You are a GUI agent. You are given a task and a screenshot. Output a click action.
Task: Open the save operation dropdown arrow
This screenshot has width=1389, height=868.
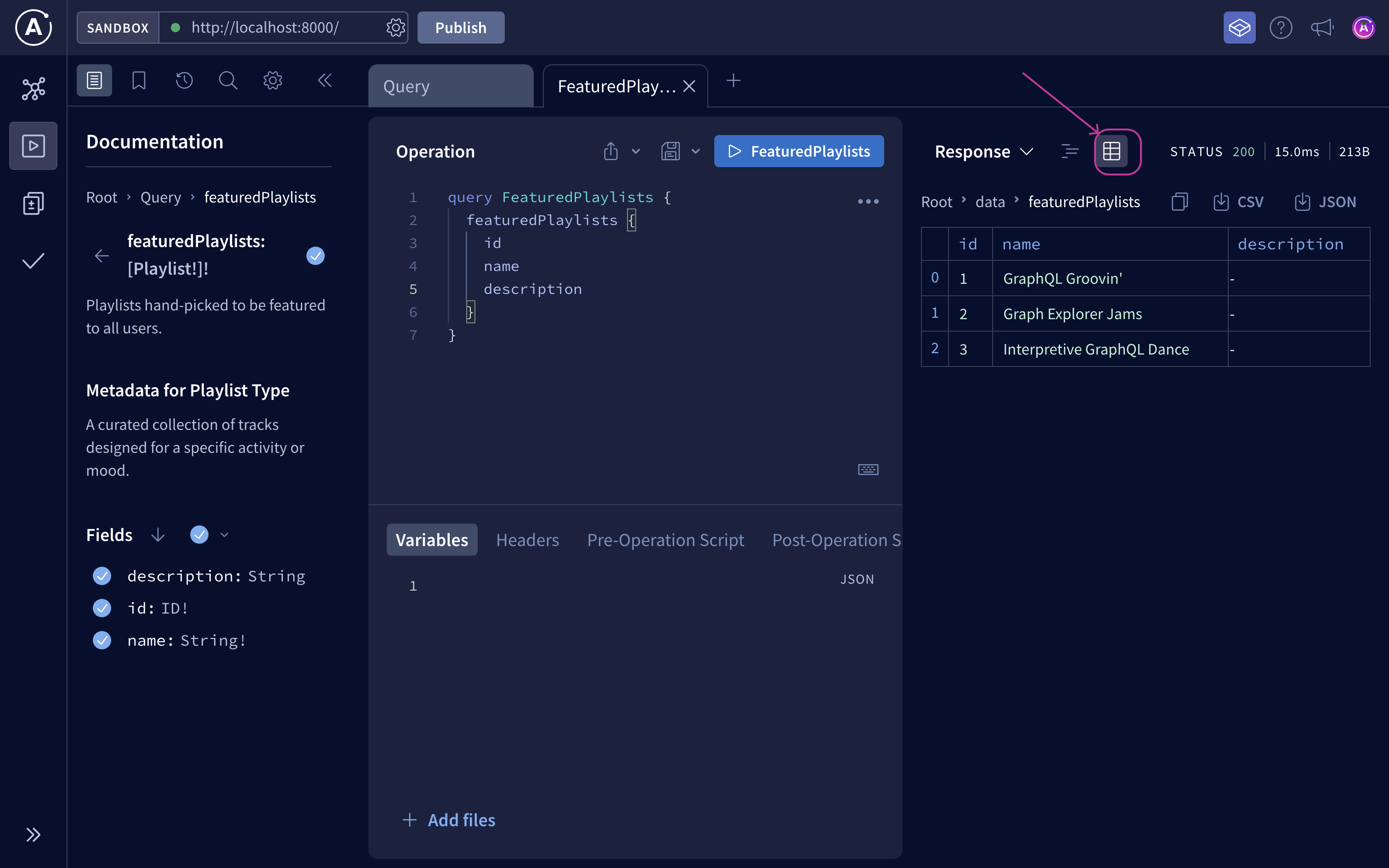[695, 151]
